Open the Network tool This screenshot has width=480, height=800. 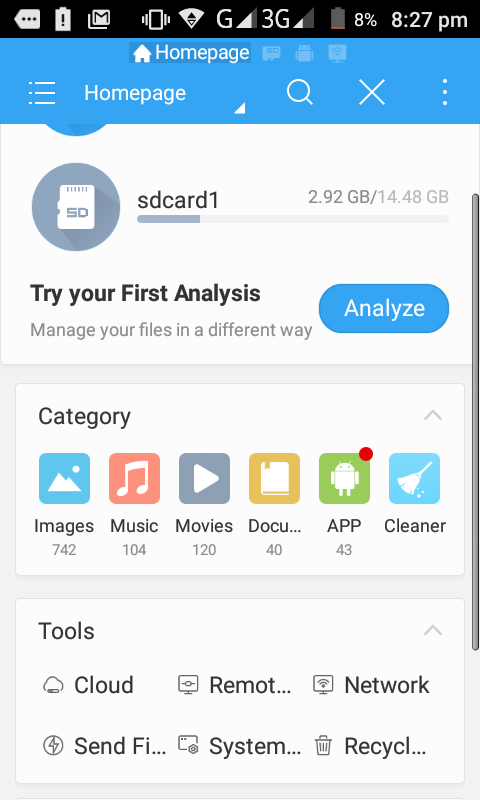coord(372,685)
